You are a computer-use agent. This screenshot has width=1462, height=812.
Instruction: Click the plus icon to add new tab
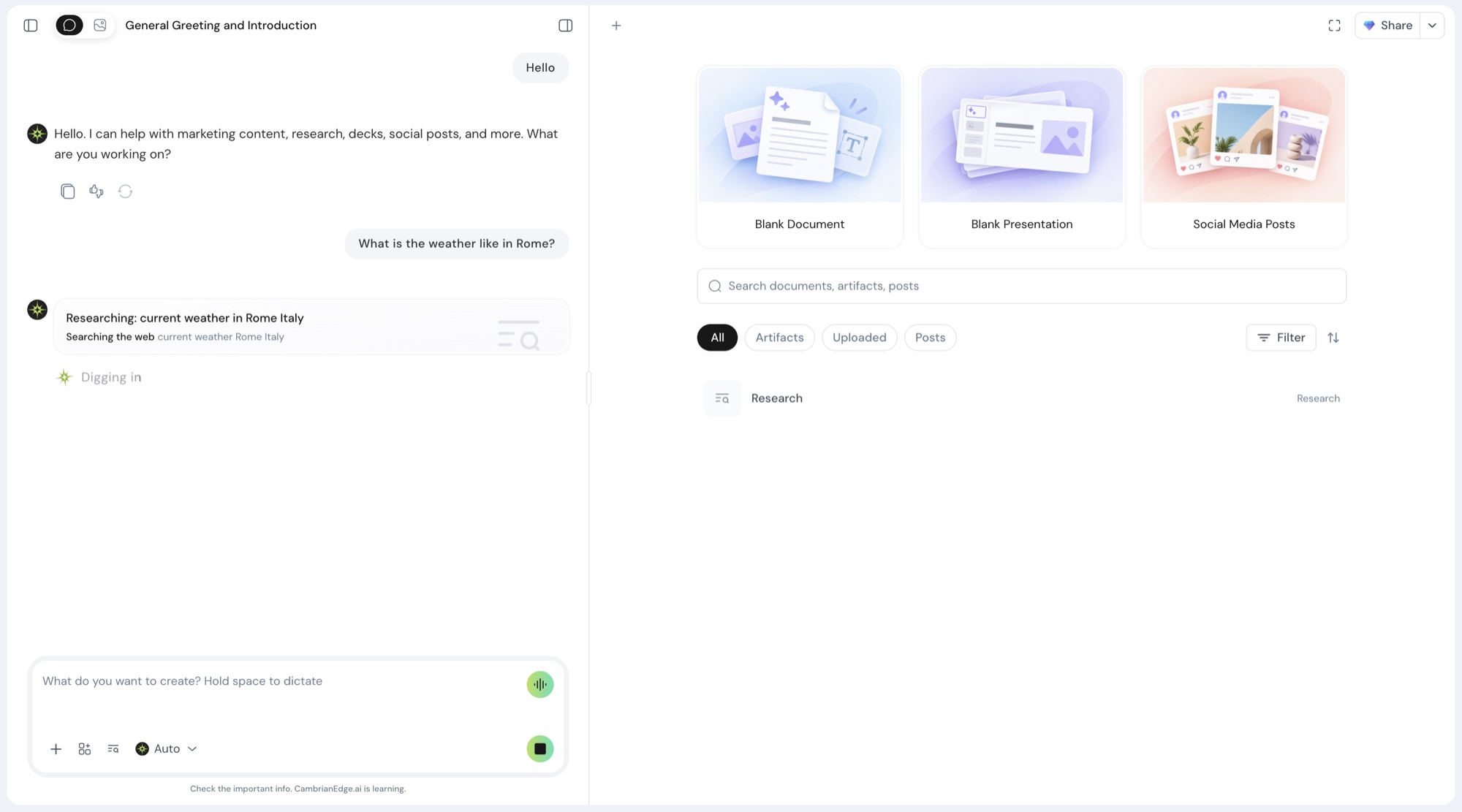click(616, 26)
